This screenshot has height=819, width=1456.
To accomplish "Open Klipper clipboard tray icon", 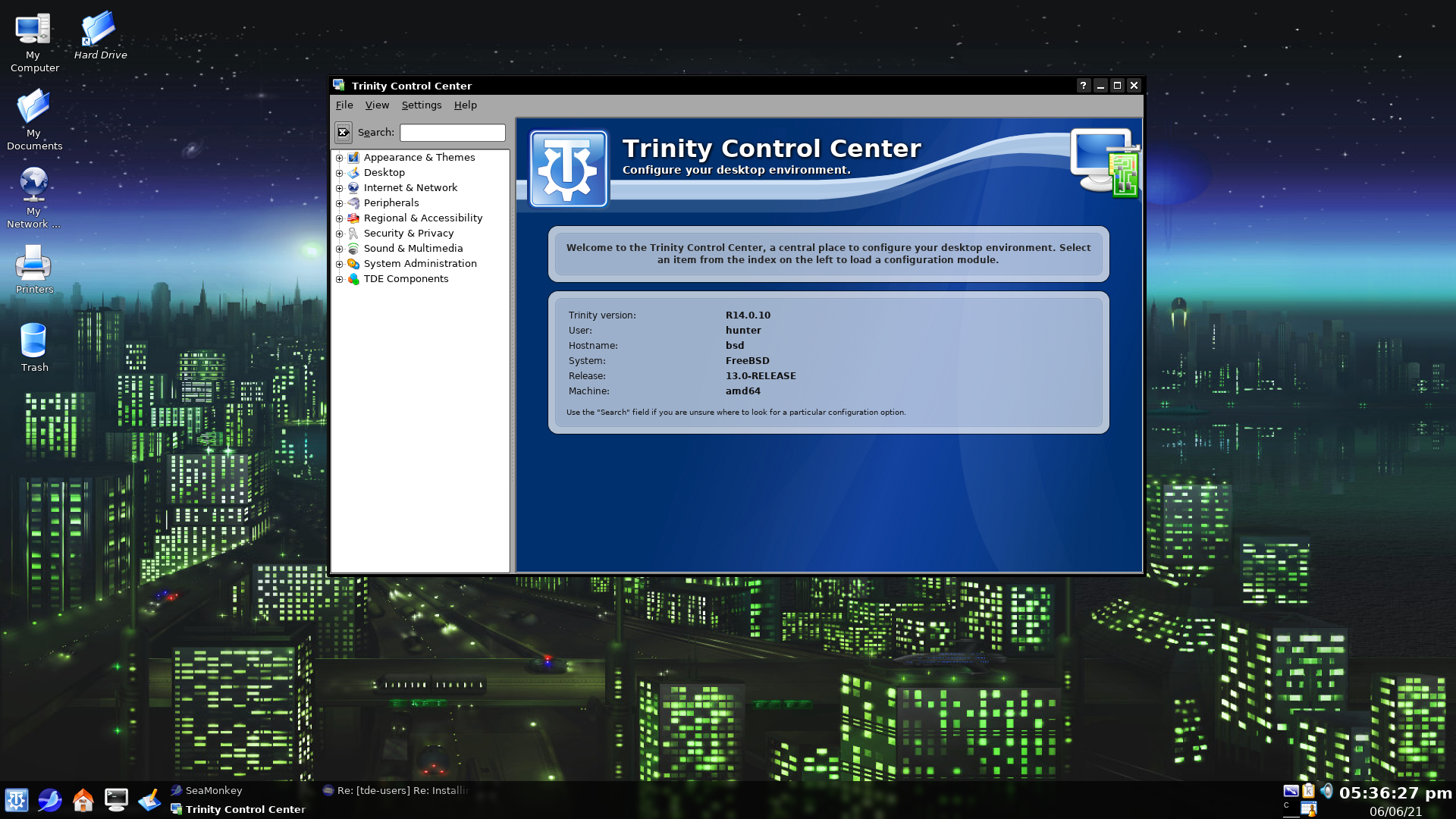I will (1309, 791).
